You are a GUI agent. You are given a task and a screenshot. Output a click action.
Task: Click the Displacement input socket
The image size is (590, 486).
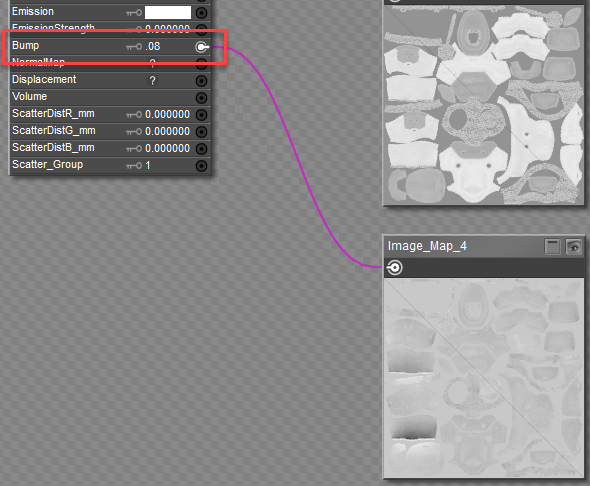point(202,80)
